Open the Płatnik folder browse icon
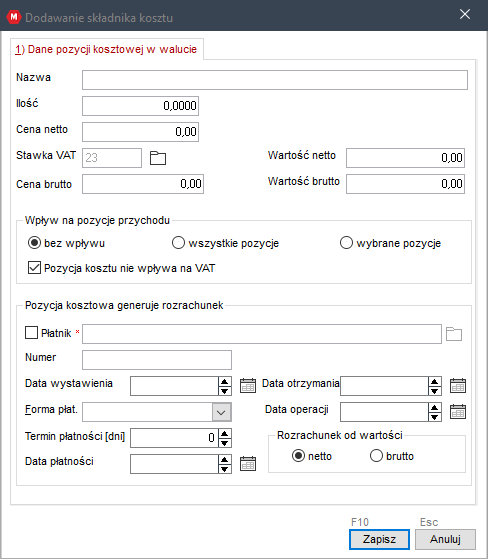 [x=454, y=334]
